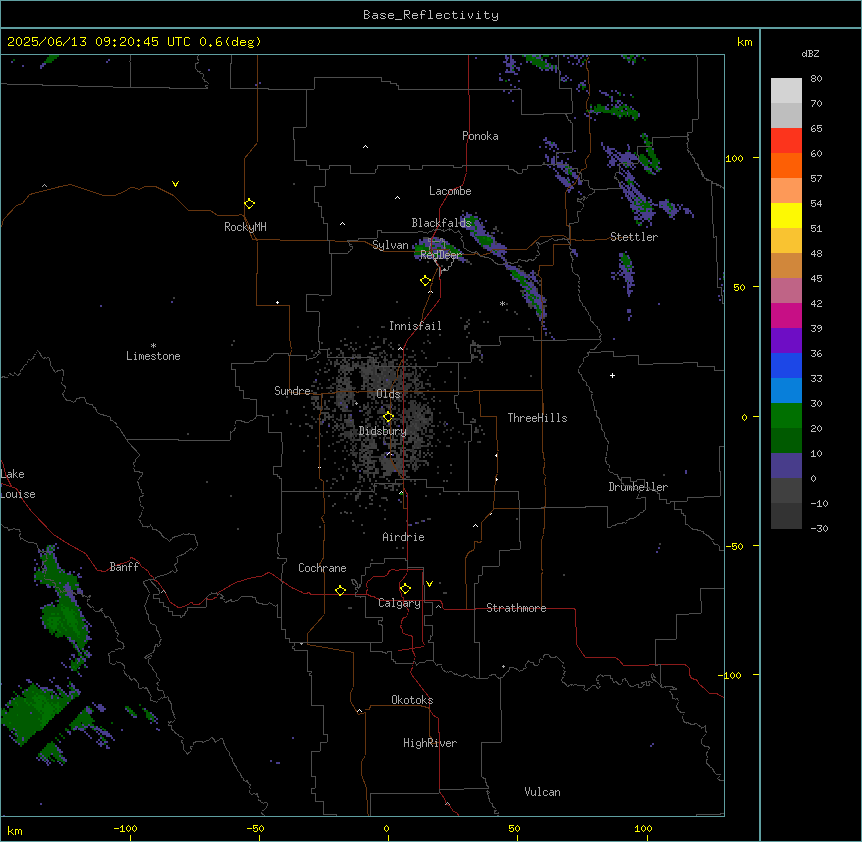This screenshot has width=862, height=842.
Task: Click the Strathmore label
Action: 516,608
